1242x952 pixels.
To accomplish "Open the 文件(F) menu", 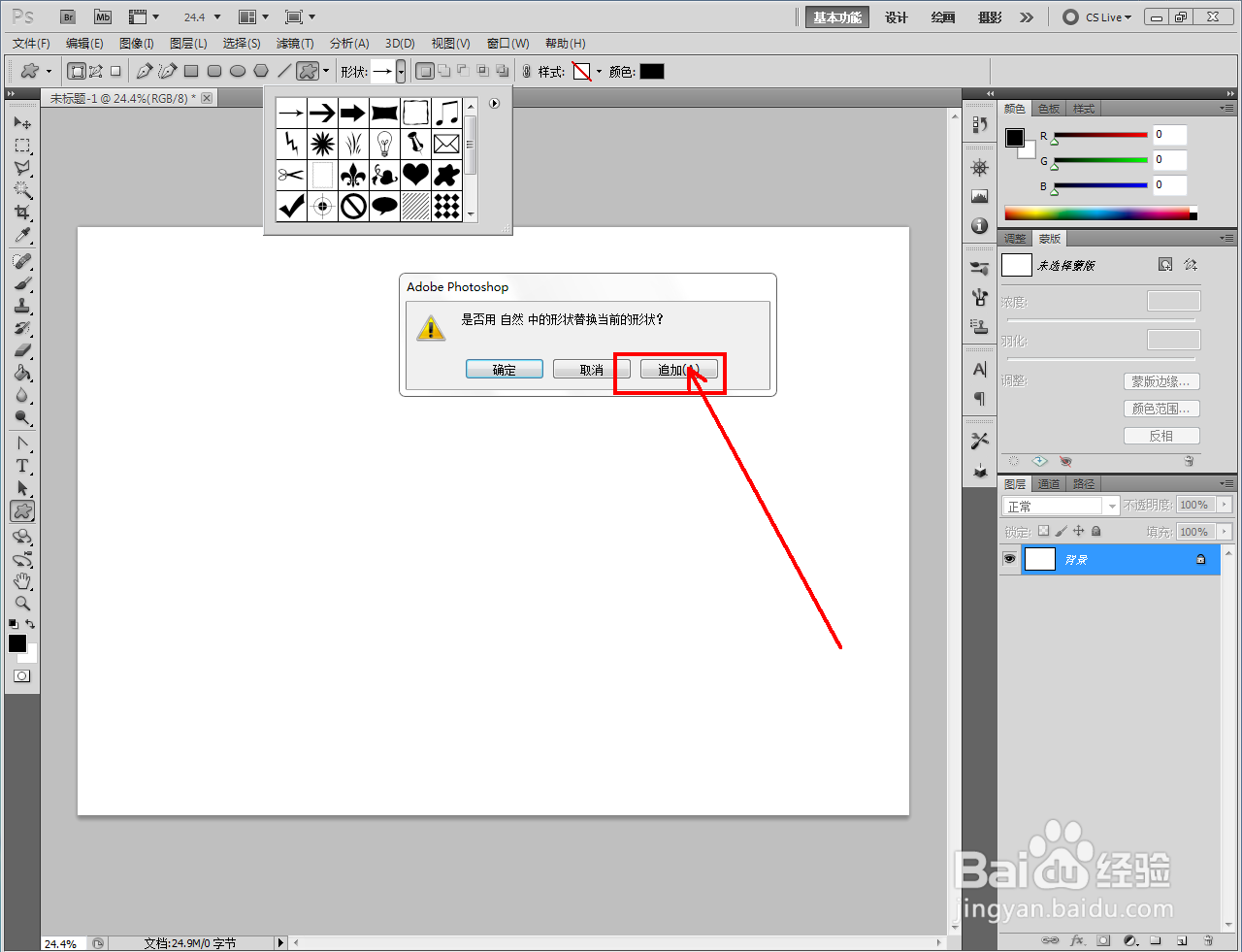I will click(x=31, y=44).
